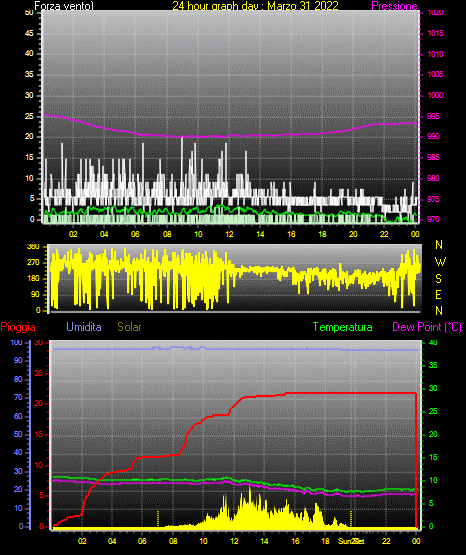Click the blue 'Umidita' legend label
Viewport: 466px width, 555px height.
click(x=84, y=327)
